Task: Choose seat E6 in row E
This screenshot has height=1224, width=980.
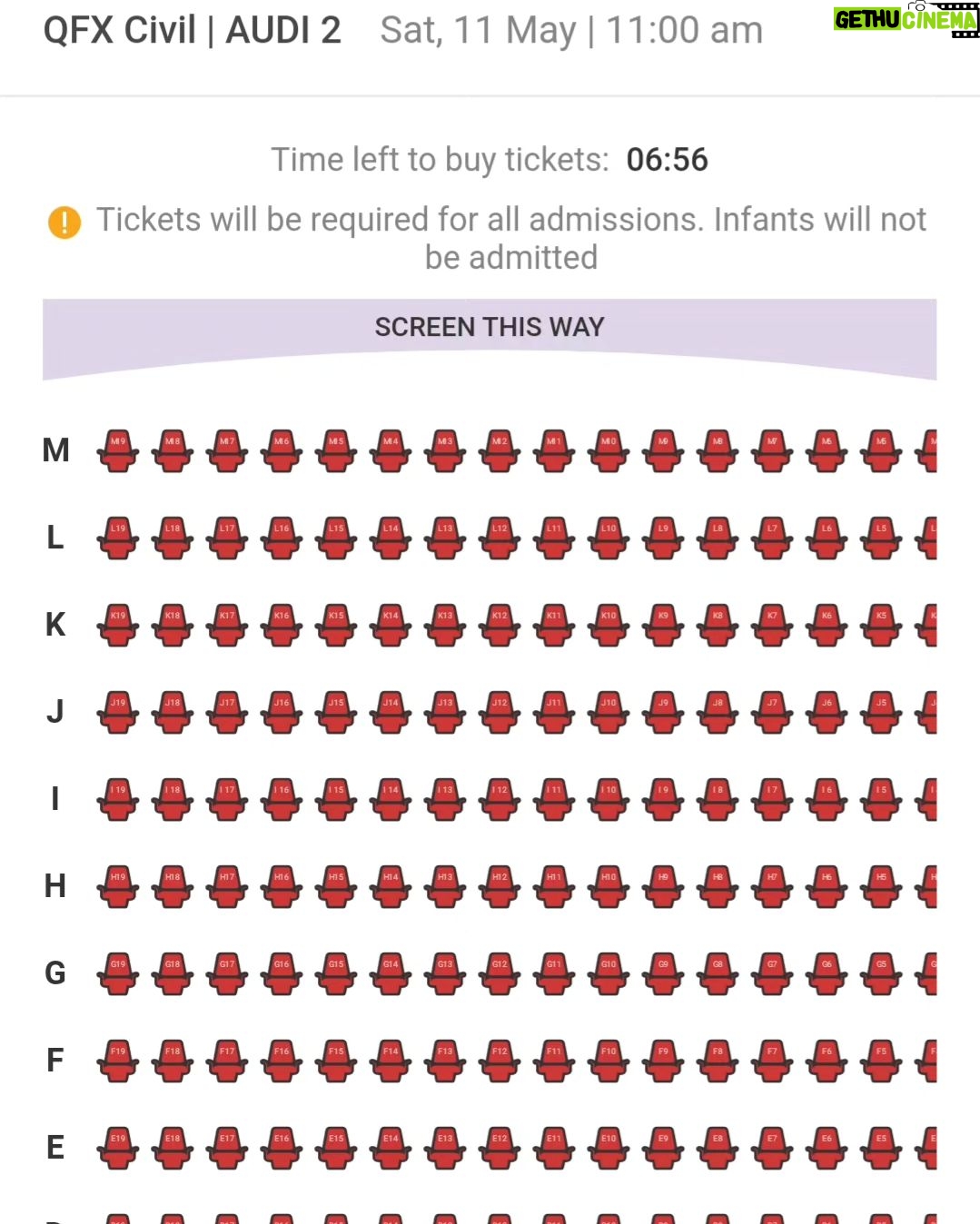Action: pos(827,1148)
